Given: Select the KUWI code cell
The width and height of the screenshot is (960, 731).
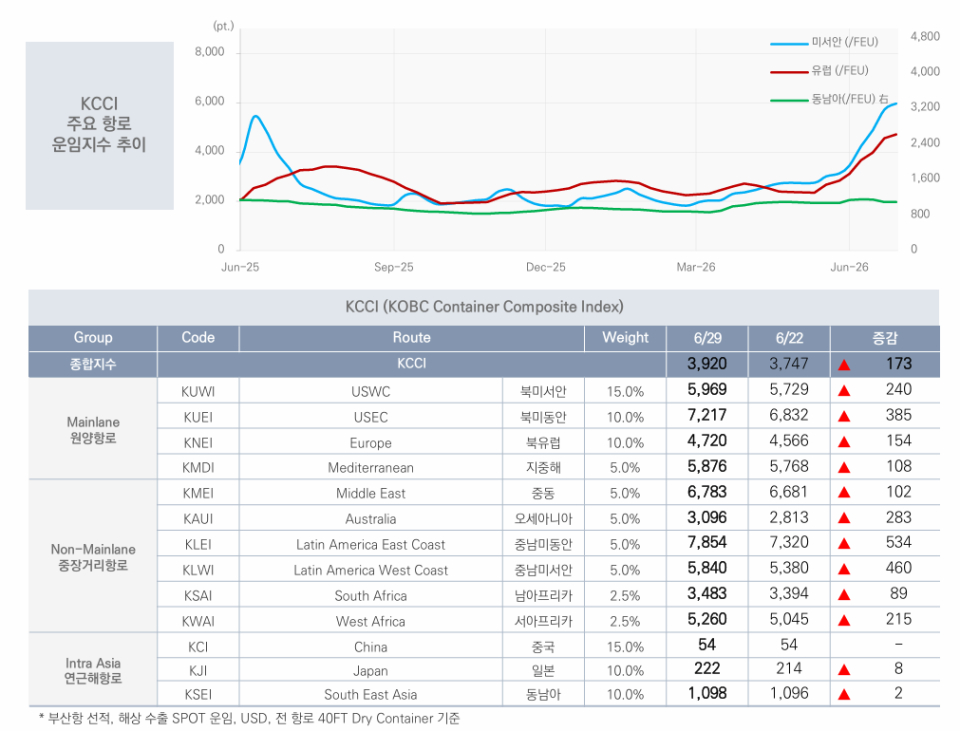Looking at the screenshot, I should pos(198,391).
